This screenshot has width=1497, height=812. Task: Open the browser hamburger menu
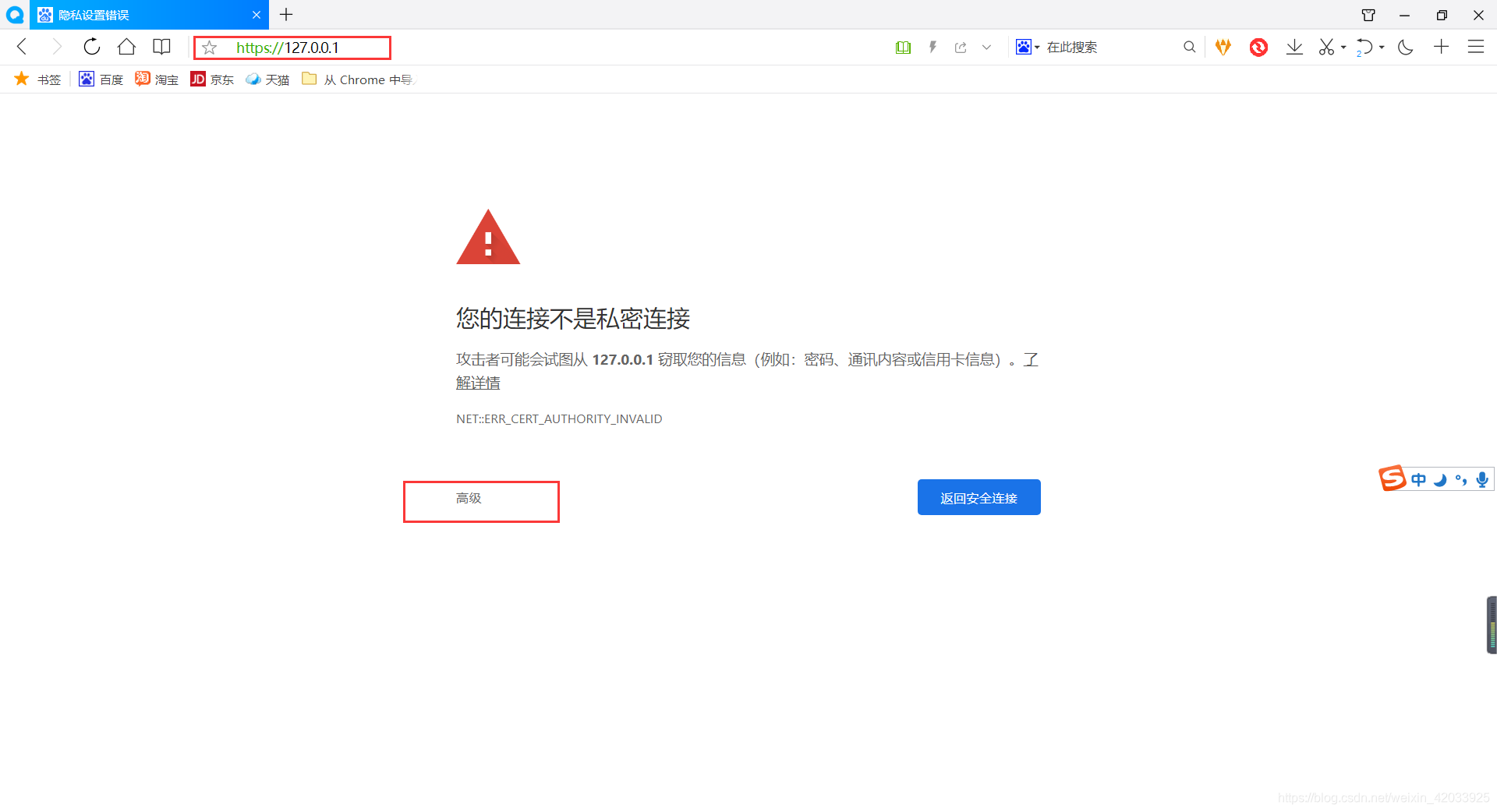pyautogui.click(x=1478, y=47)
